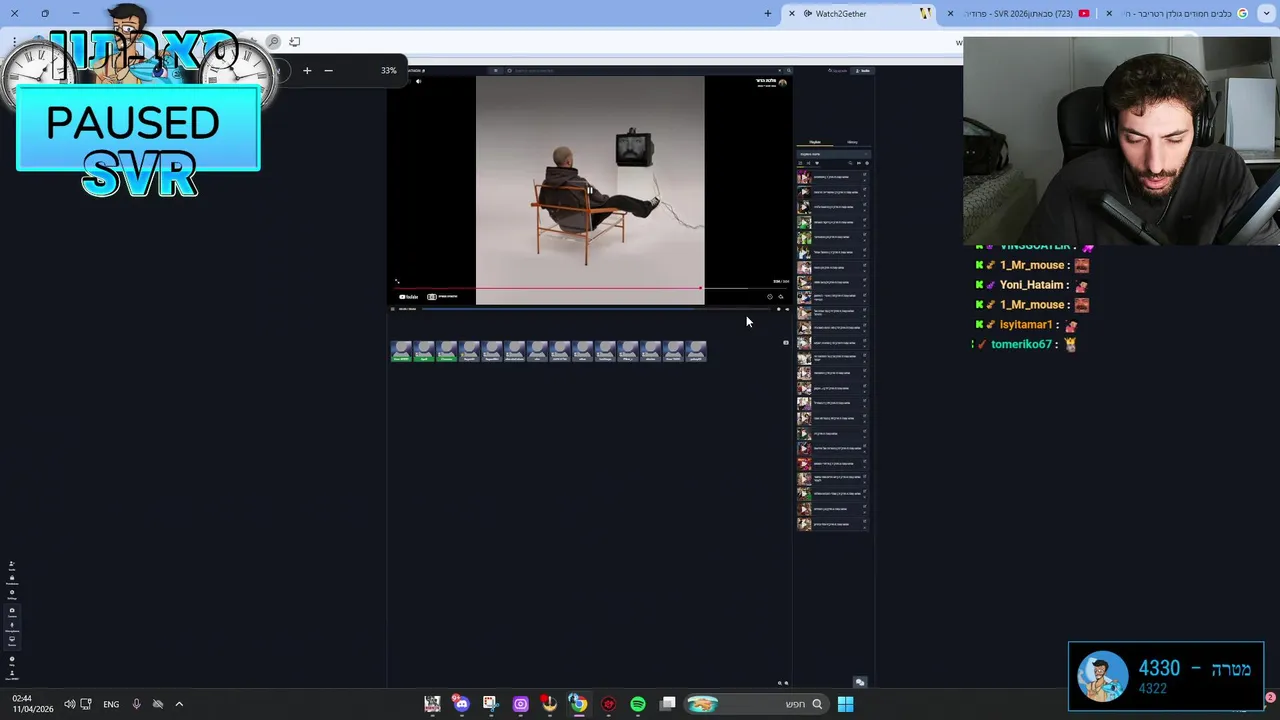Open the Snipping Tool taskbar icon
1280x720 pixels.
coord(490,704)
